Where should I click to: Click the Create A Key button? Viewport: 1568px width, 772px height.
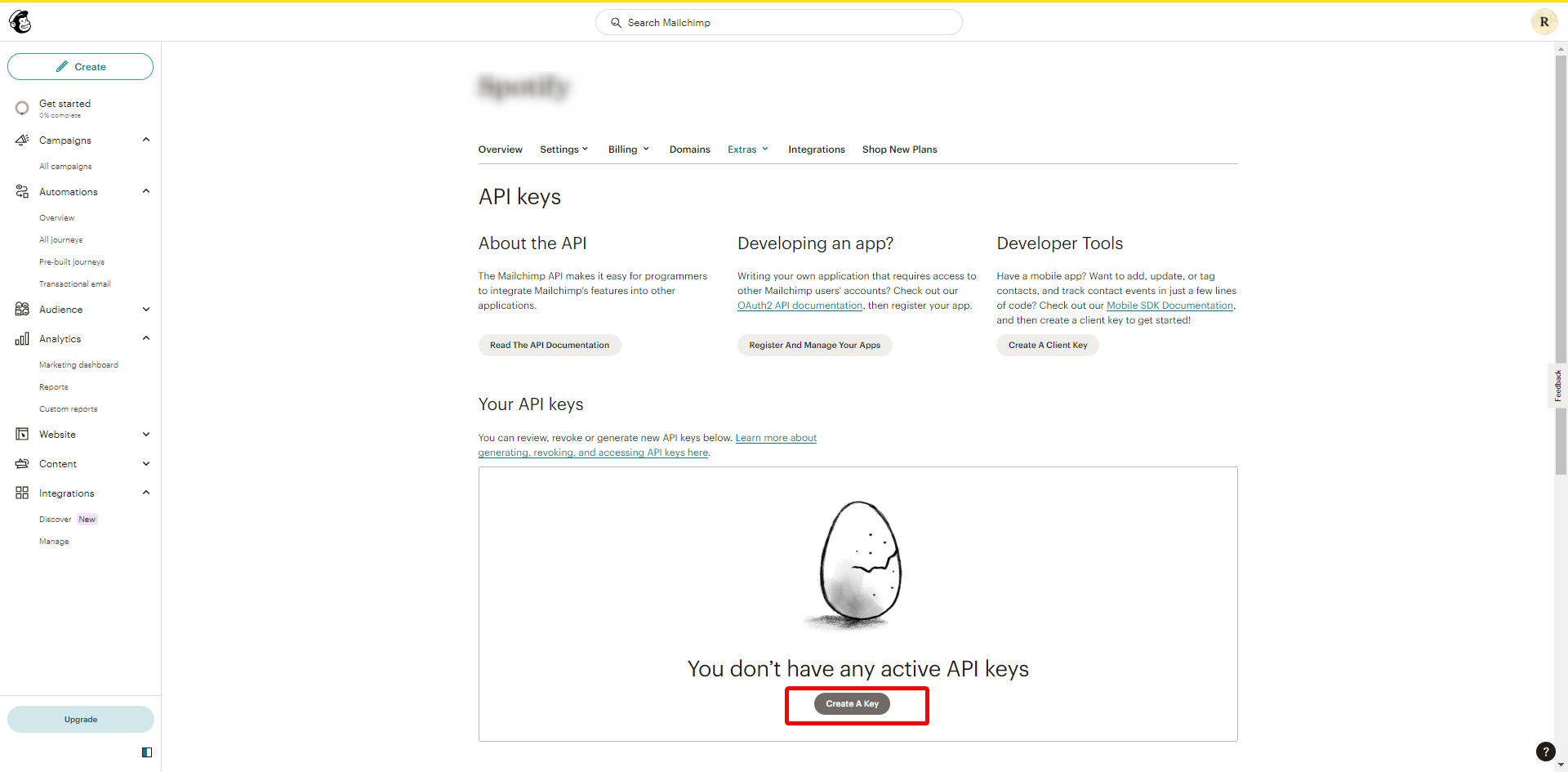(x=852, y=703)
